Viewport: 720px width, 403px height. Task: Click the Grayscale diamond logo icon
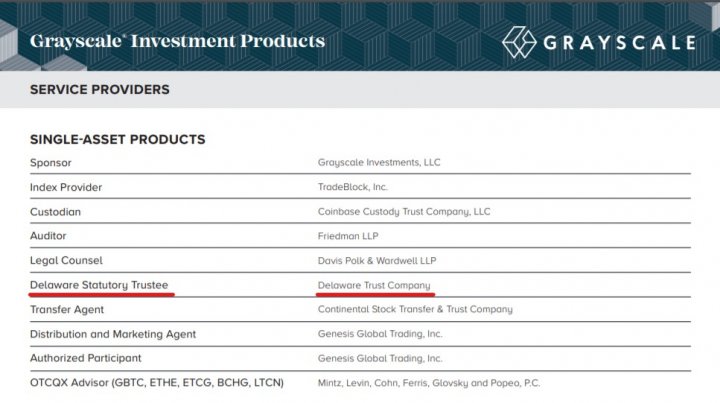[520, 42]
